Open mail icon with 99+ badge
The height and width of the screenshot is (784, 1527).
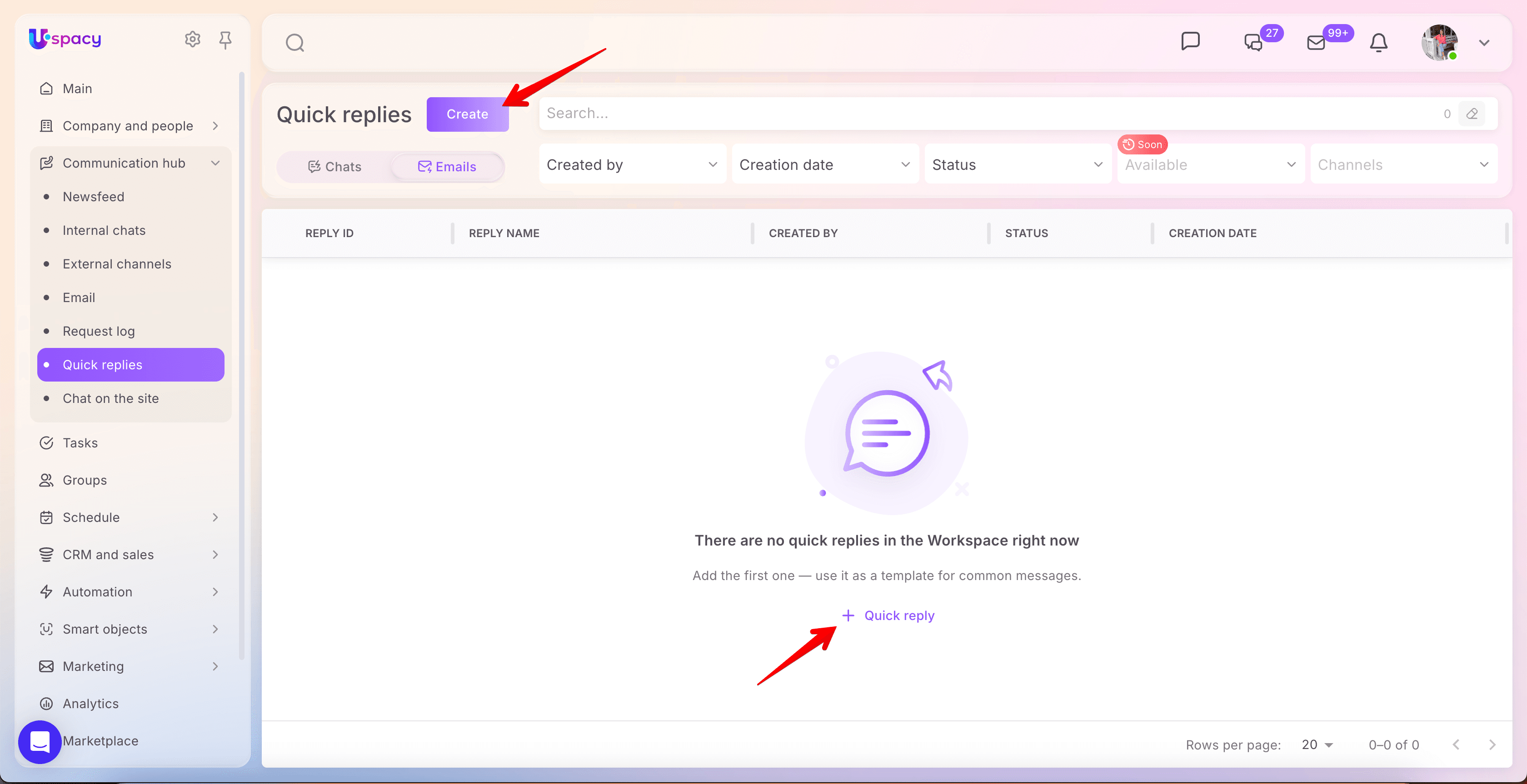[1316, 43]
